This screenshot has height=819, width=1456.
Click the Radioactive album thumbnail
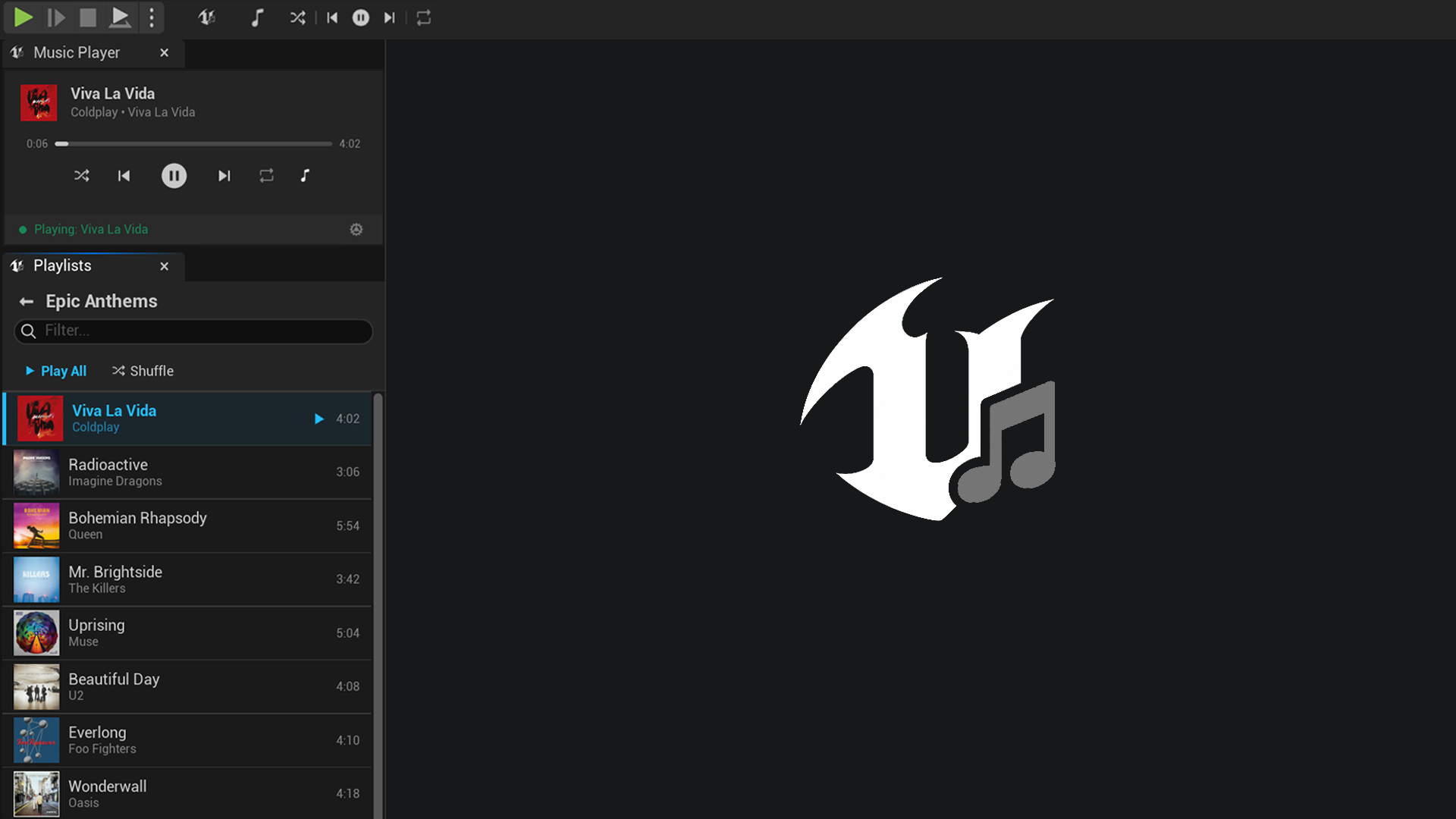click(36, 472)
